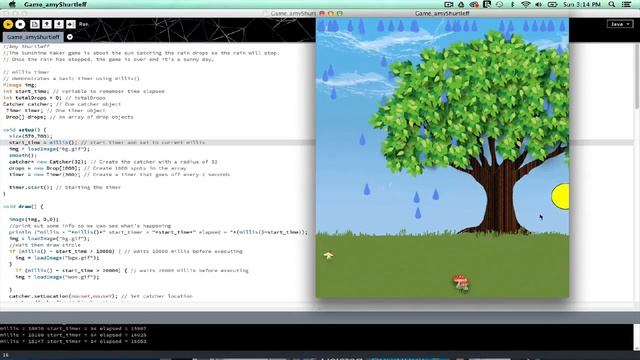Click the battery status icon
The width and height of the screenshot is (640, 360).
[552, 4]
